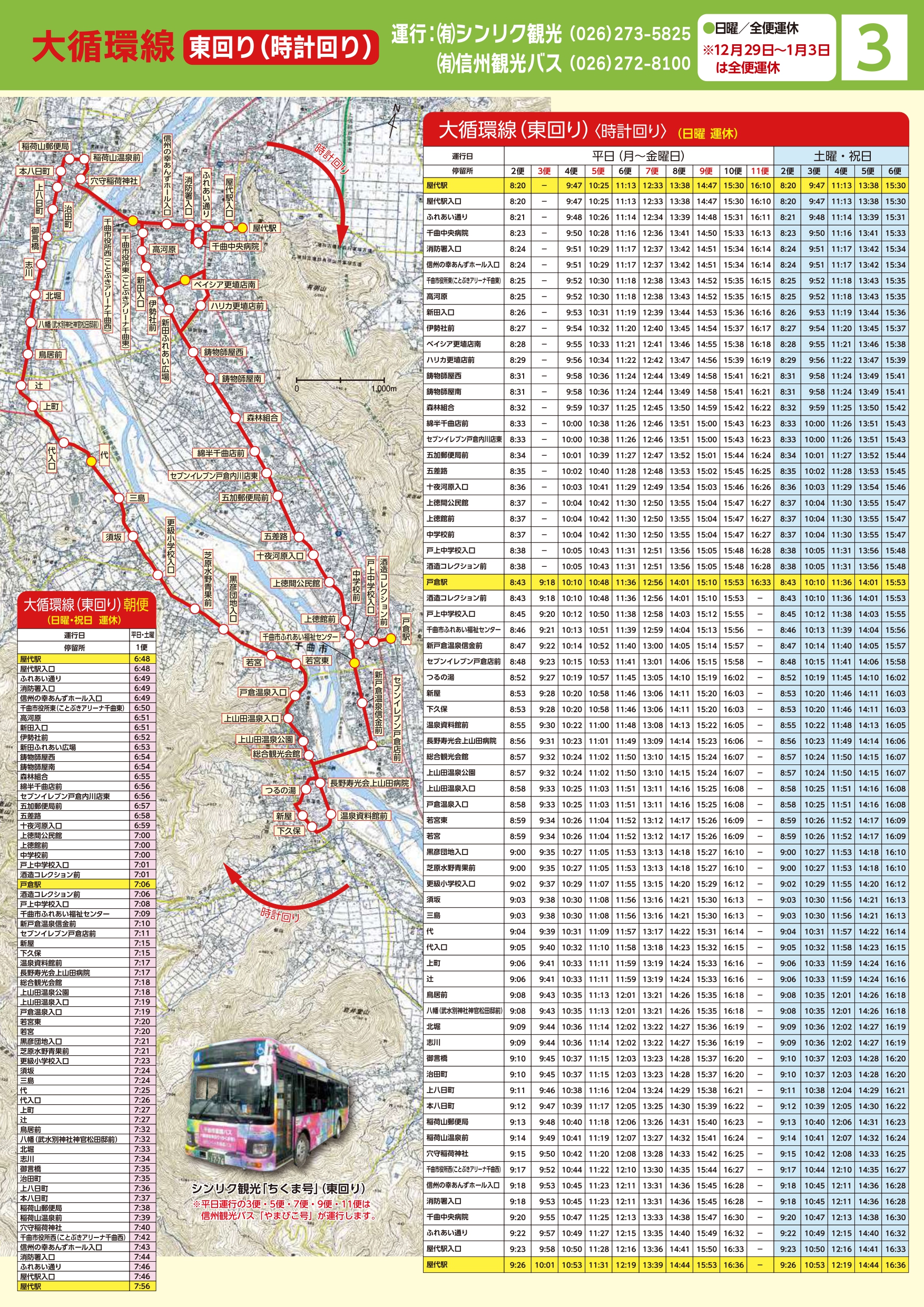Click the 1,000m map scale bar
The image size is (924, 1307).
click(x=340, y=380)
